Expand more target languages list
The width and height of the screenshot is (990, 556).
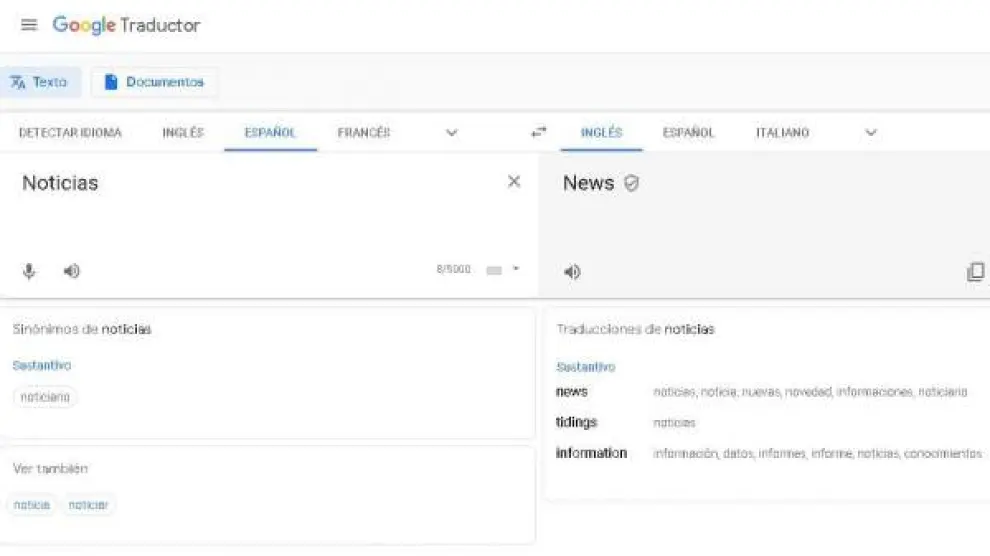870,132
